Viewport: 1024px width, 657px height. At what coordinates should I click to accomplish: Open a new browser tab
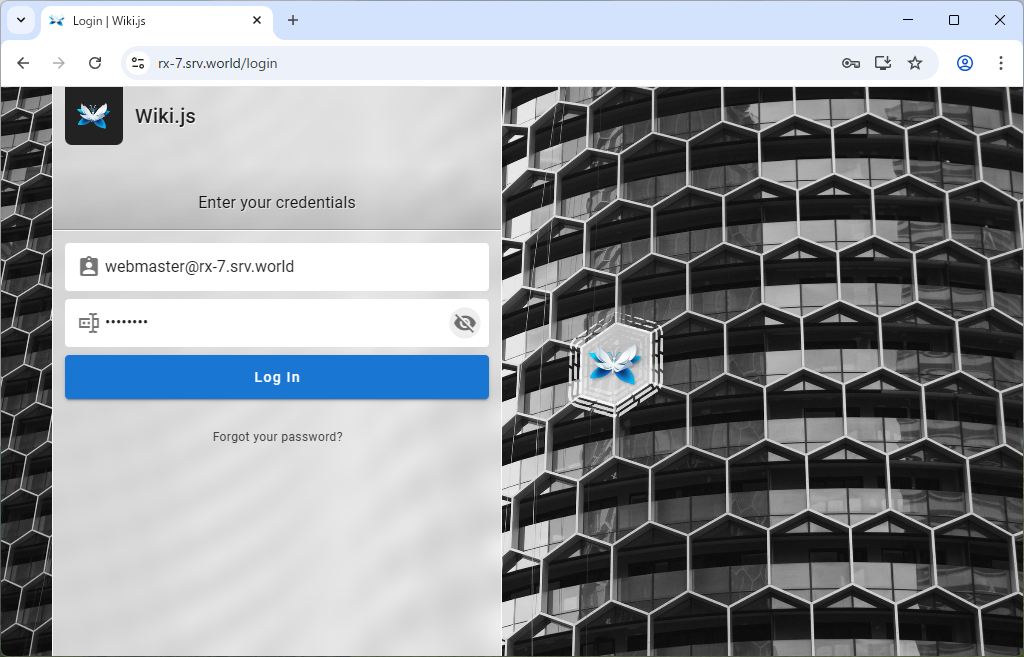pyautogui.click(x=290, y=20)
